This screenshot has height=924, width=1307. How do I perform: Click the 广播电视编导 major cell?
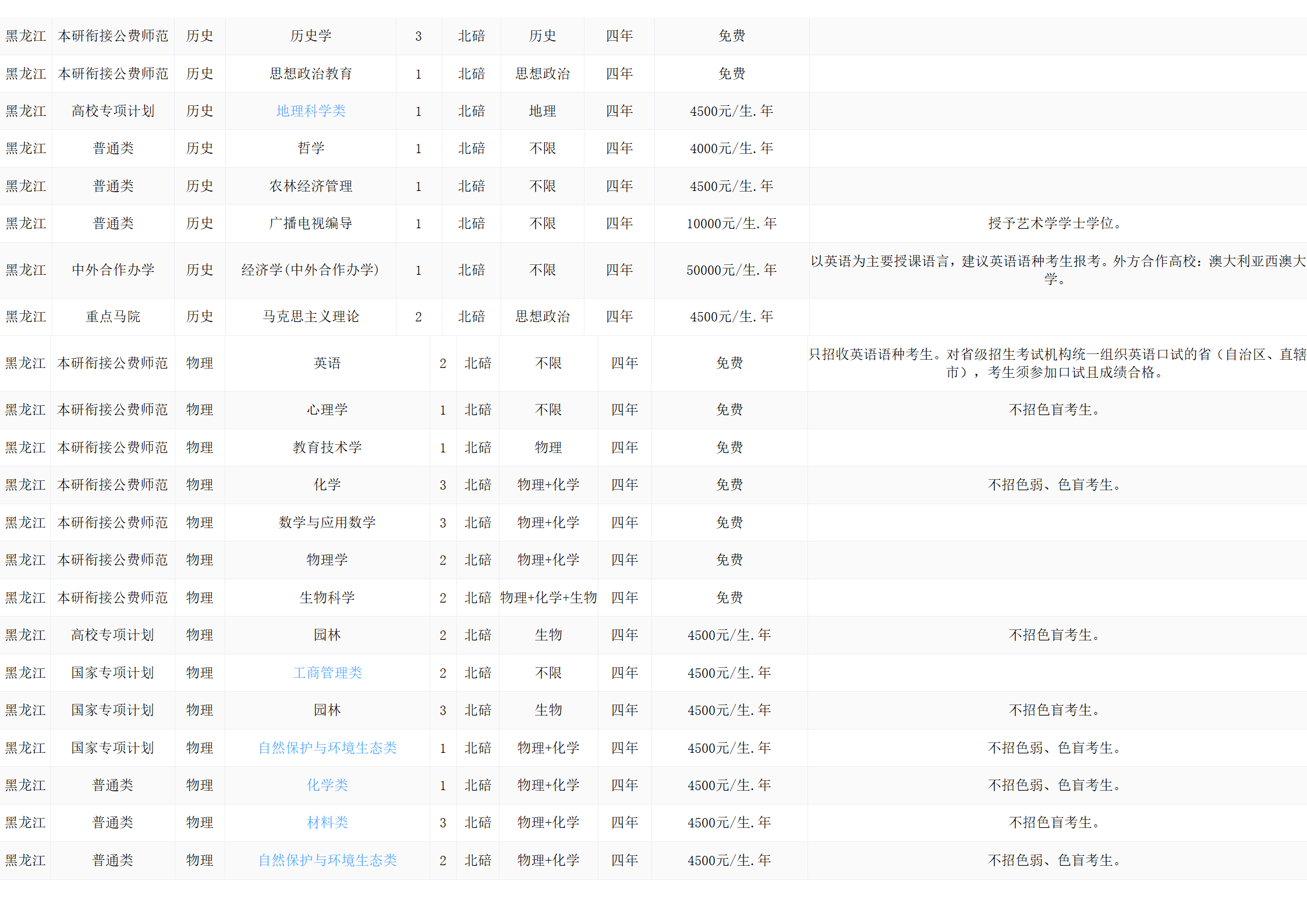311,223
